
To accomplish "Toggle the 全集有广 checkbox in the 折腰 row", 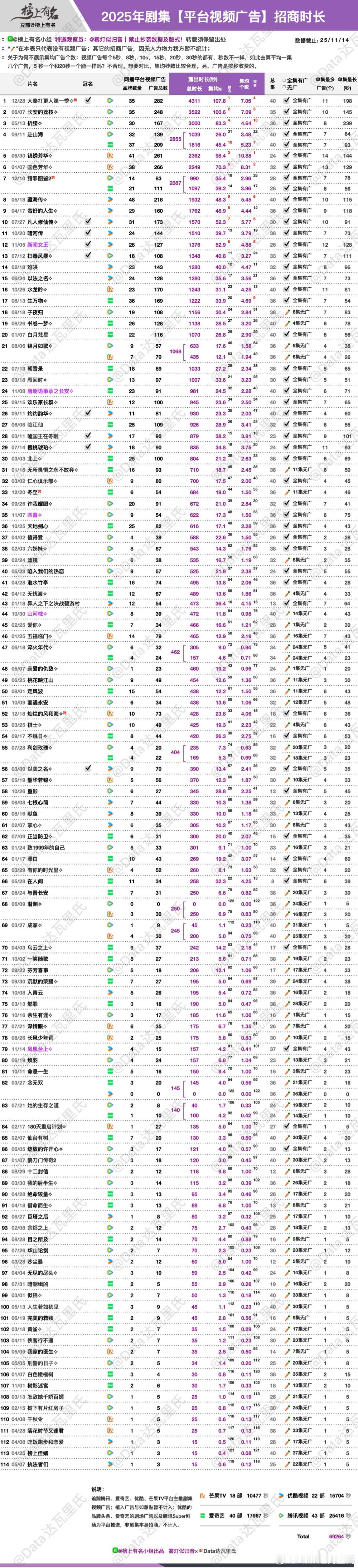I will point(287,123).
